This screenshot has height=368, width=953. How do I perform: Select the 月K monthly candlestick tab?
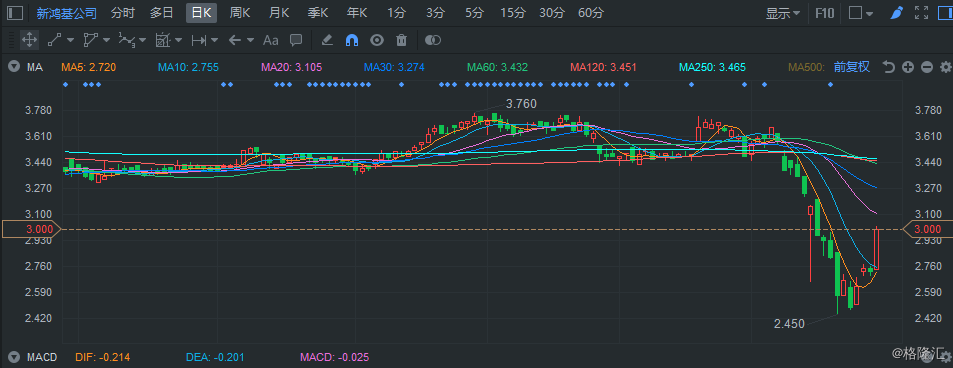279,13
